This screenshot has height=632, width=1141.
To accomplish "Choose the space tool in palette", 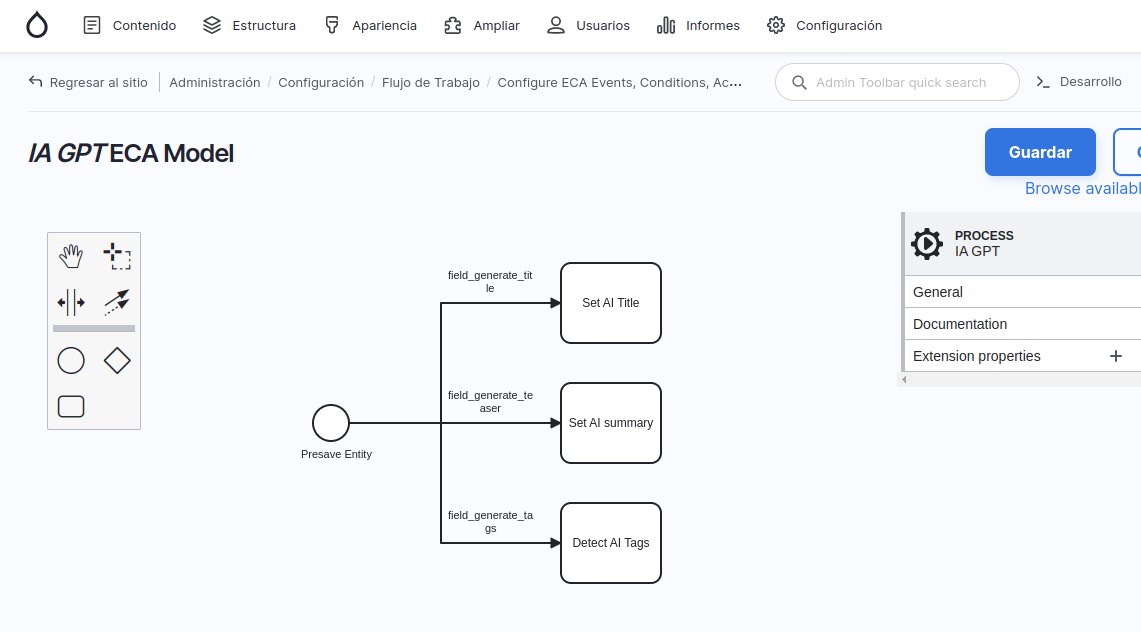I will point(71,301).
